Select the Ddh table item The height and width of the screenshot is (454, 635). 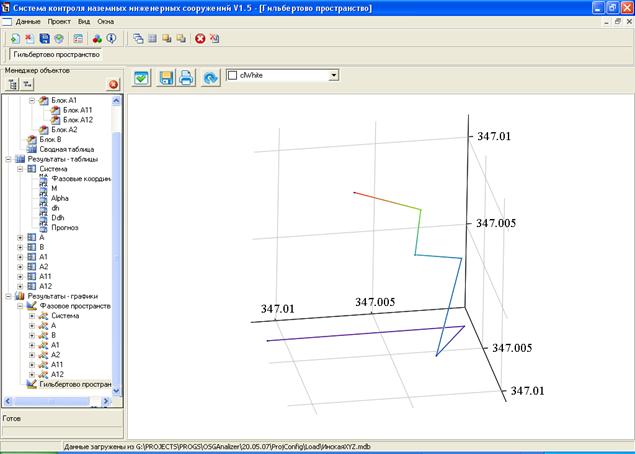pos(58,218)
